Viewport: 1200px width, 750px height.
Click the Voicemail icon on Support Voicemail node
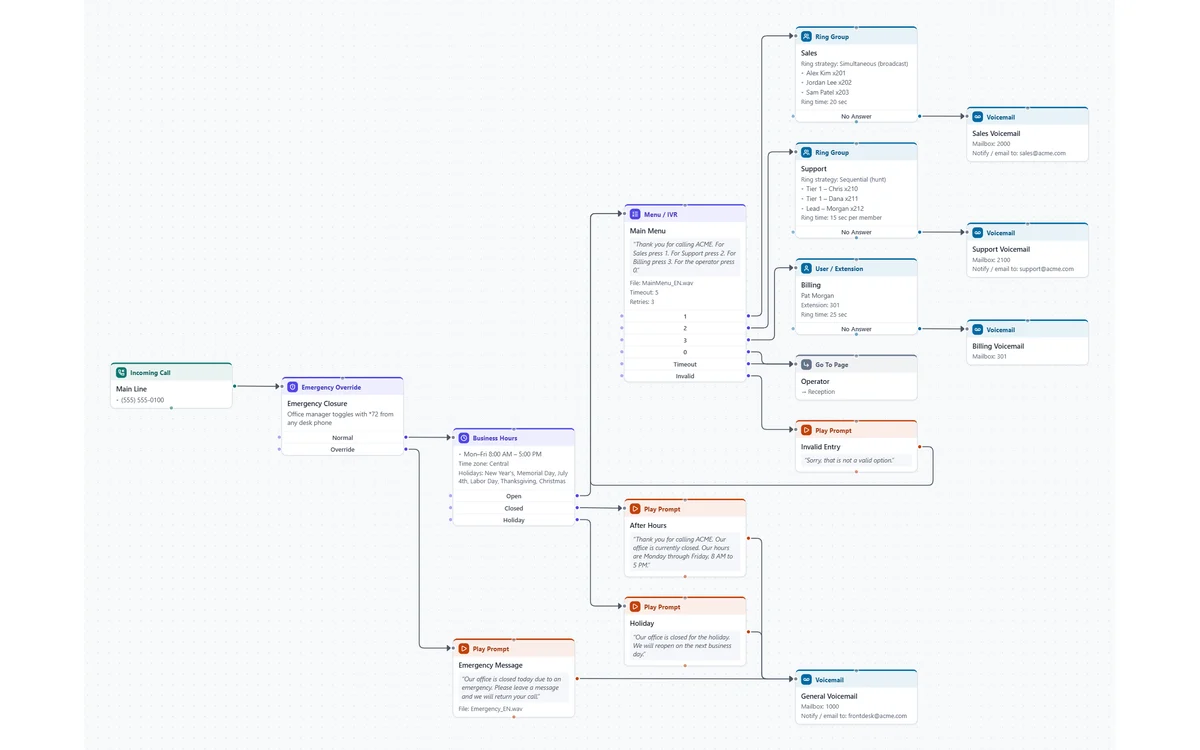[977, 233]
